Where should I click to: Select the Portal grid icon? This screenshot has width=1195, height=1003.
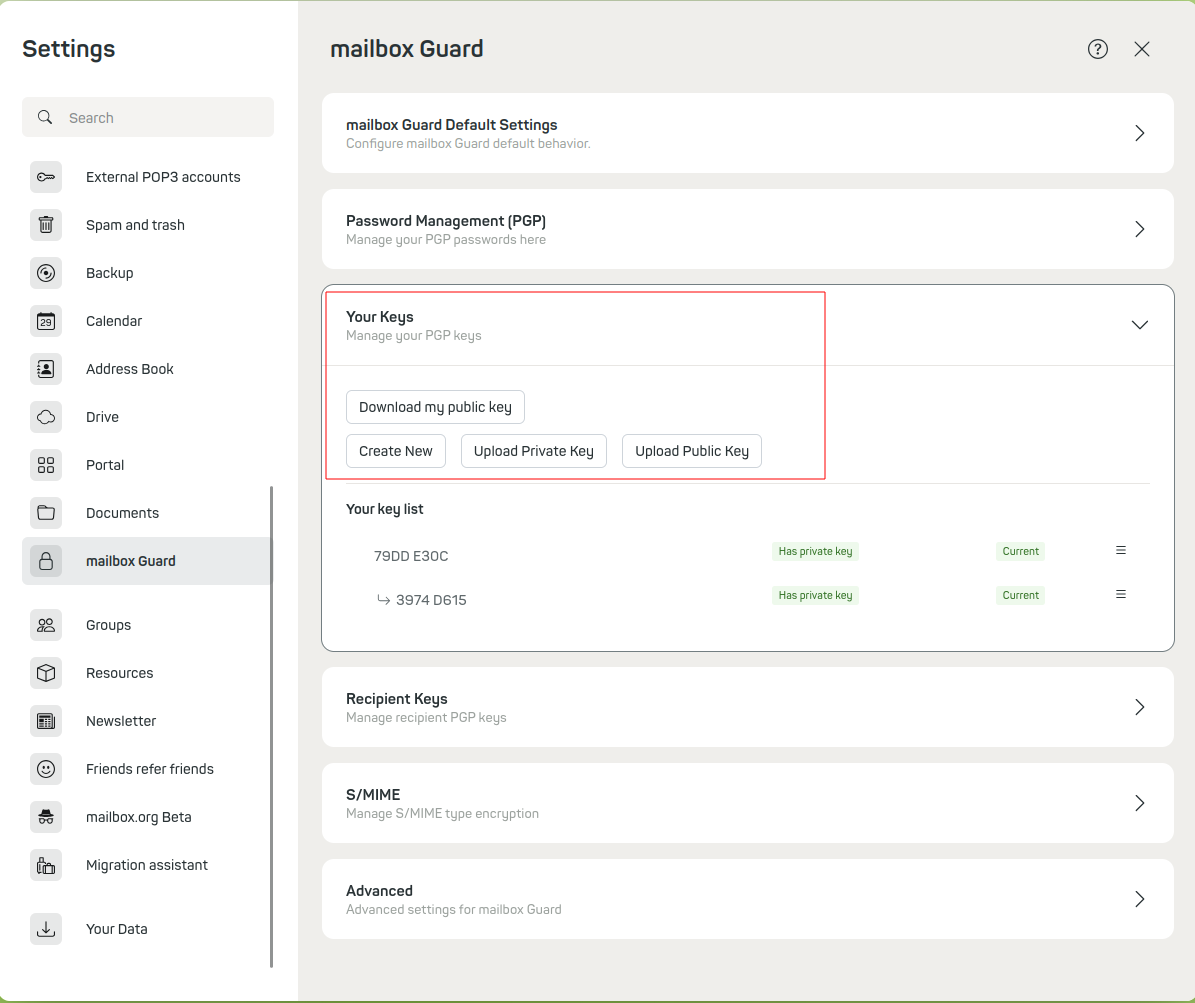[46, 465]
